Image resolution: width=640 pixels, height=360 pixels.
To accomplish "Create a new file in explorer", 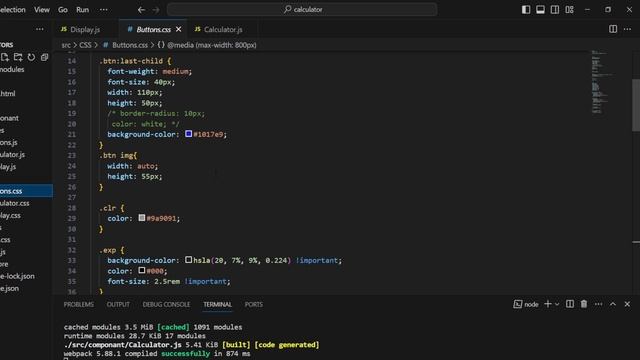I will [x=5, y=57].
